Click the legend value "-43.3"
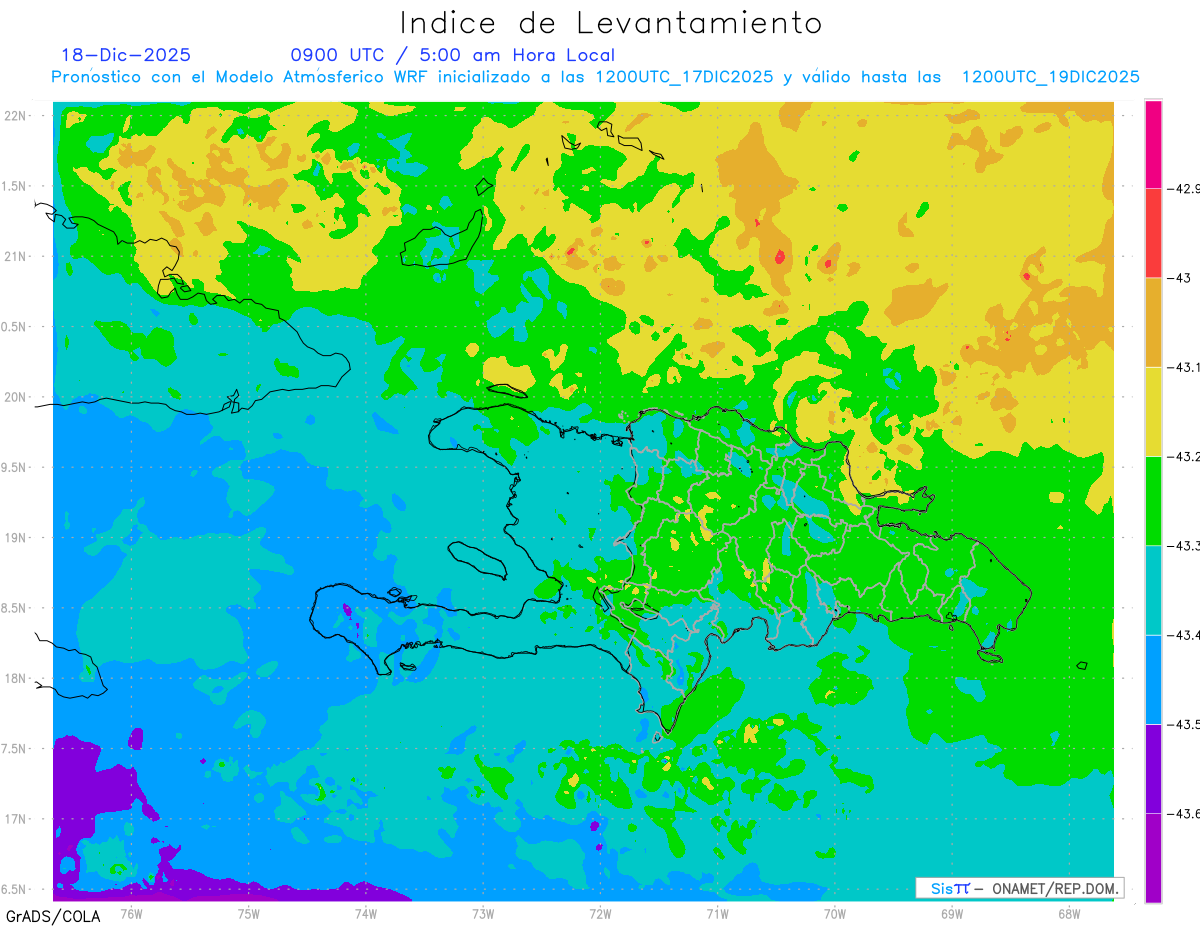The height and width of the screenshot is (927, 1200). point(1185,545)
